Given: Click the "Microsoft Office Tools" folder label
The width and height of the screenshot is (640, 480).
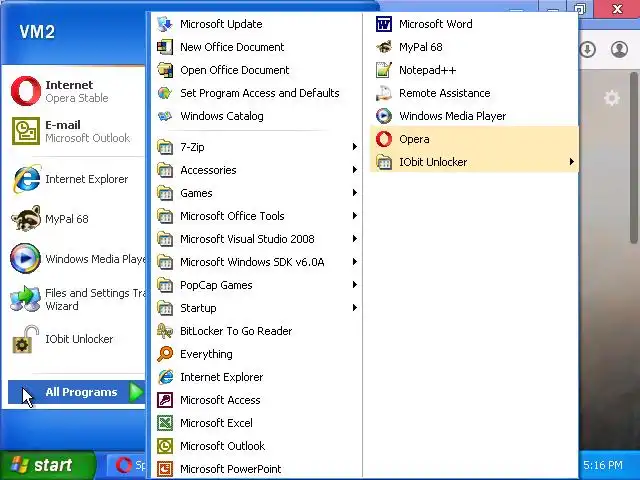Looking at the screenshot, I should coord(232,216).
